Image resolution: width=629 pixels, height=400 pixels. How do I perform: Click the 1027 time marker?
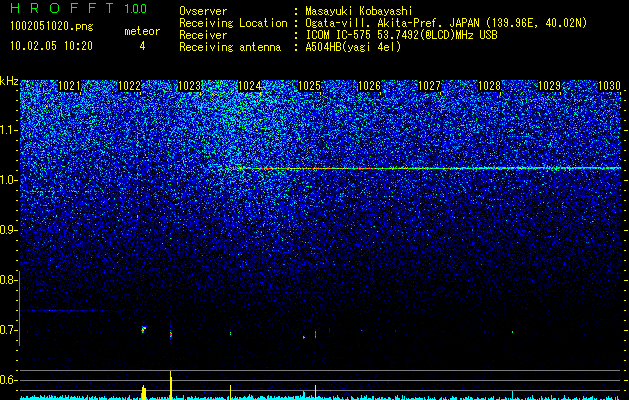(429, 86)
